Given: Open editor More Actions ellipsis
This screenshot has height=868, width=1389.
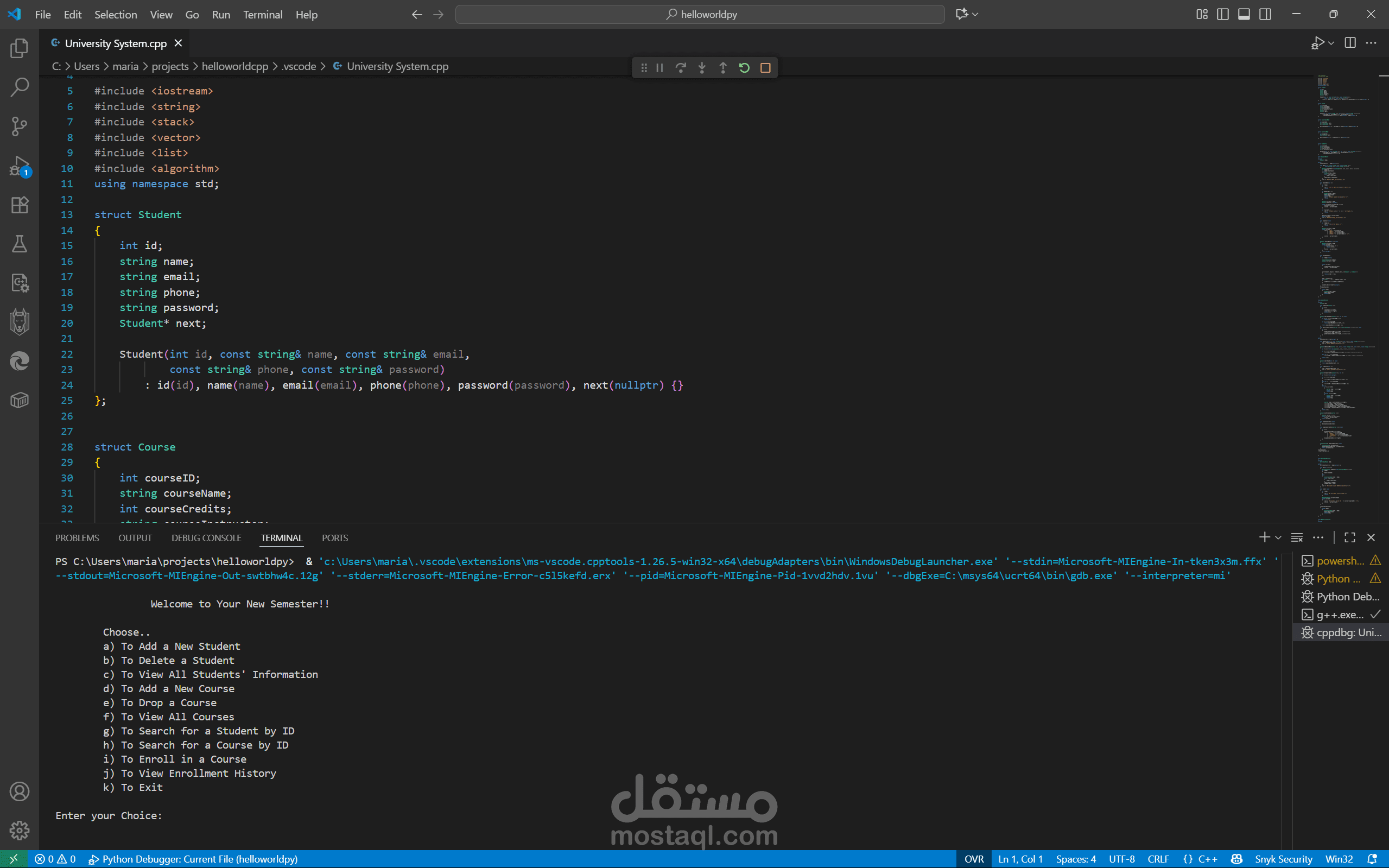Looking at the screenshot, I should click(1371, 43).
